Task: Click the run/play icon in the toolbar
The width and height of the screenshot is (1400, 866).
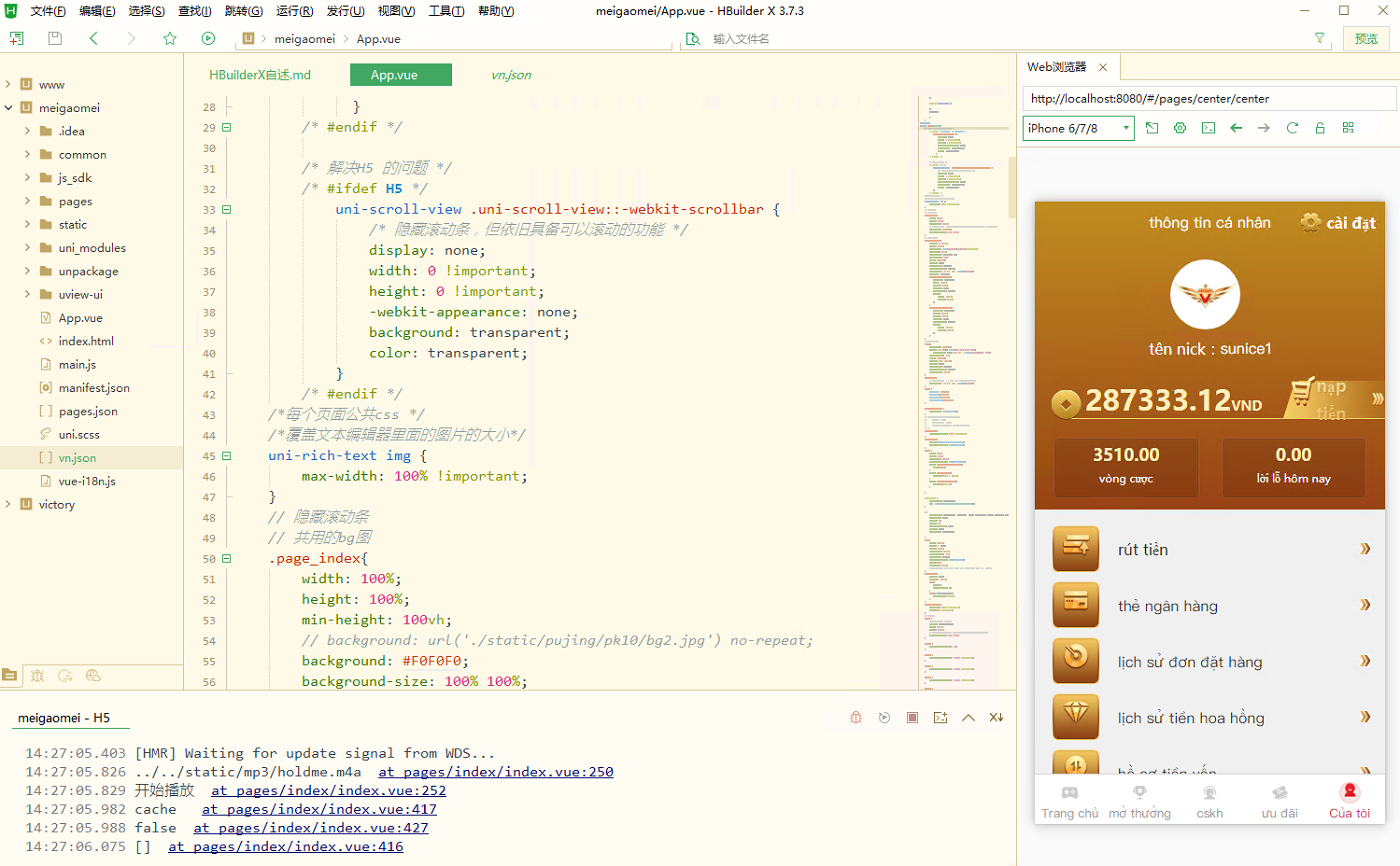Action: (208, 39)
